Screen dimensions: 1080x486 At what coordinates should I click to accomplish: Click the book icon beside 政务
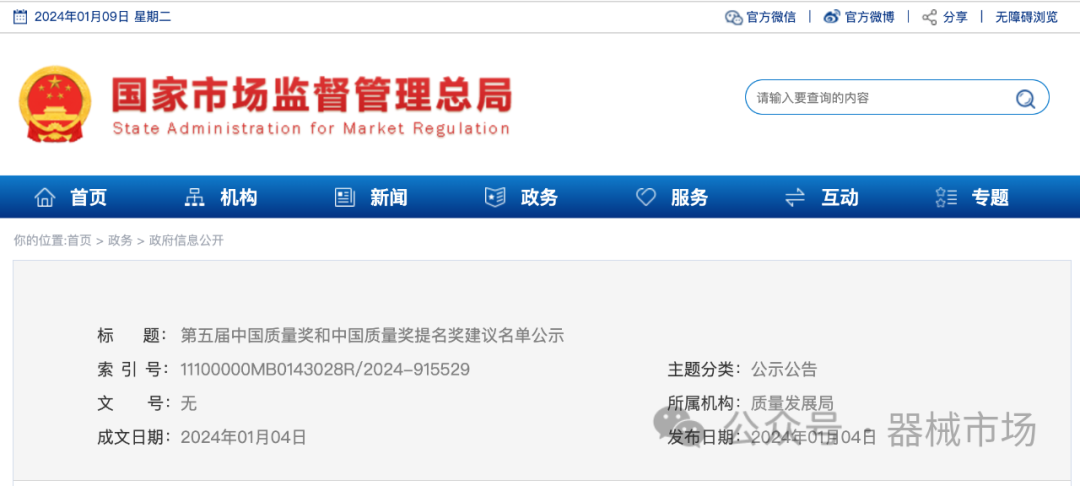coord(495,197)
